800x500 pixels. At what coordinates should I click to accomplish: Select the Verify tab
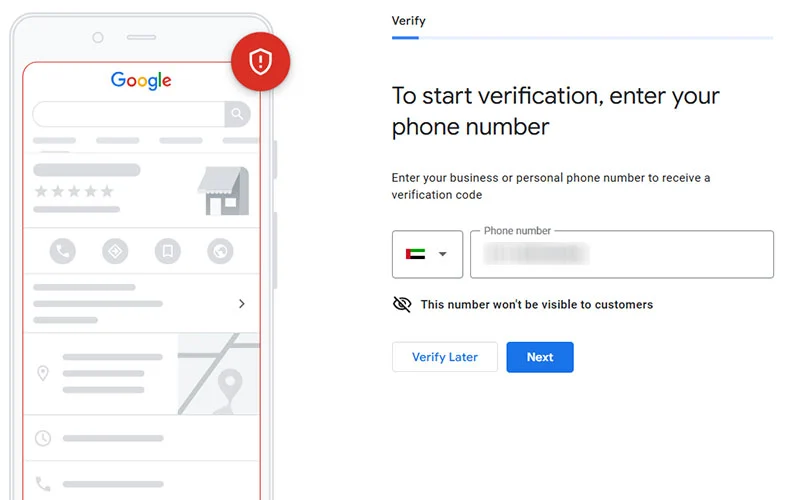pos(408,20)
